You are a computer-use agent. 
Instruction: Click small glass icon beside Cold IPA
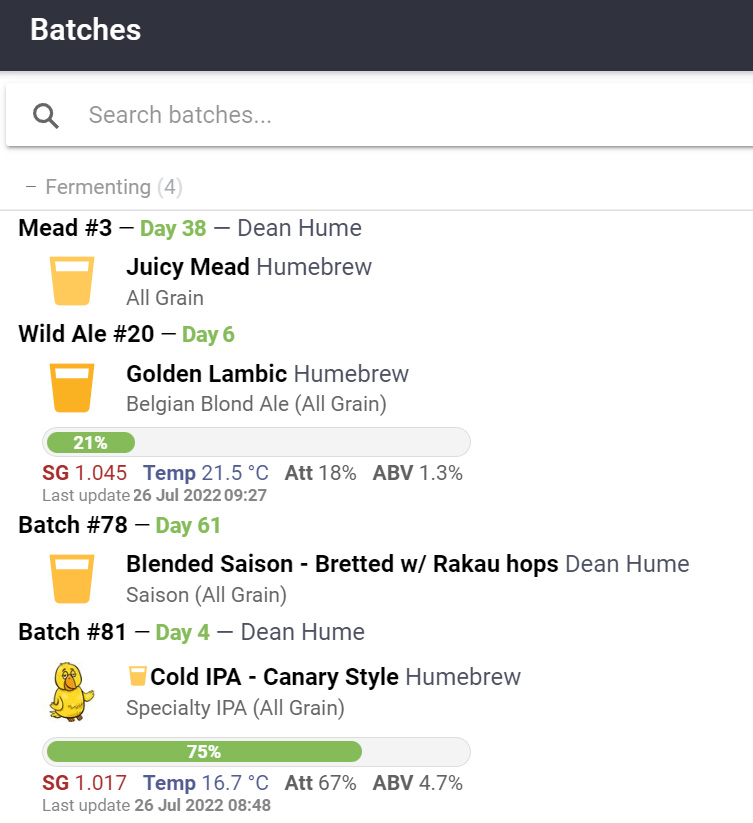[x=137, y=676]
